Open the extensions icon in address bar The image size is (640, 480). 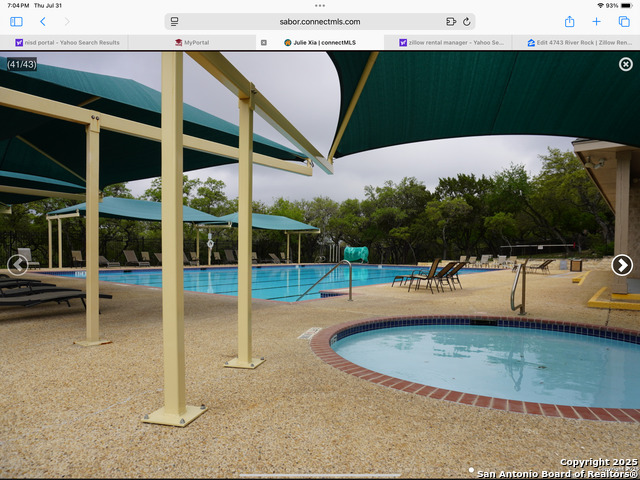pyautogui.click(x=451, y=21)
